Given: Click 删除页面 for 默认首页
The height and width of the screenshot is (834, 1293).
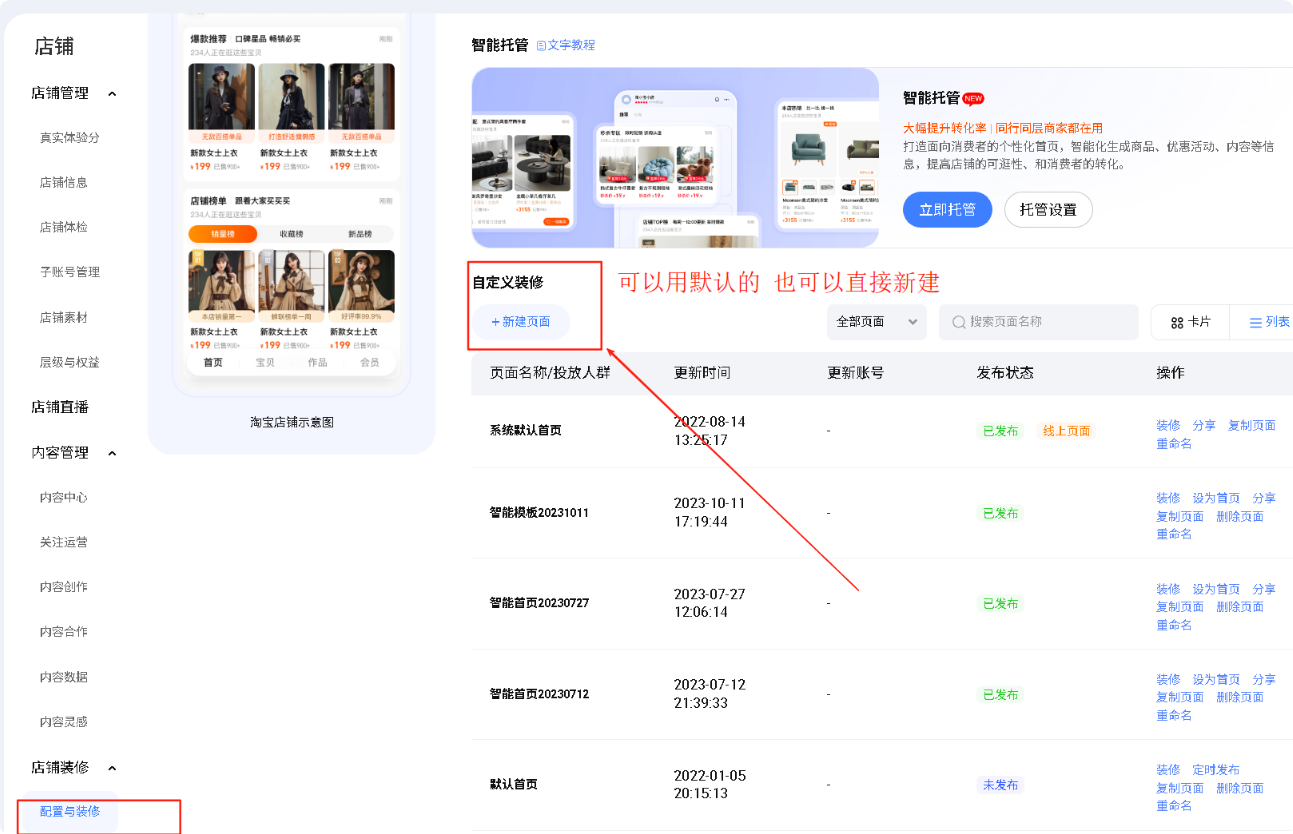Looking at the screenshot, I should [x=1240, y=788].
